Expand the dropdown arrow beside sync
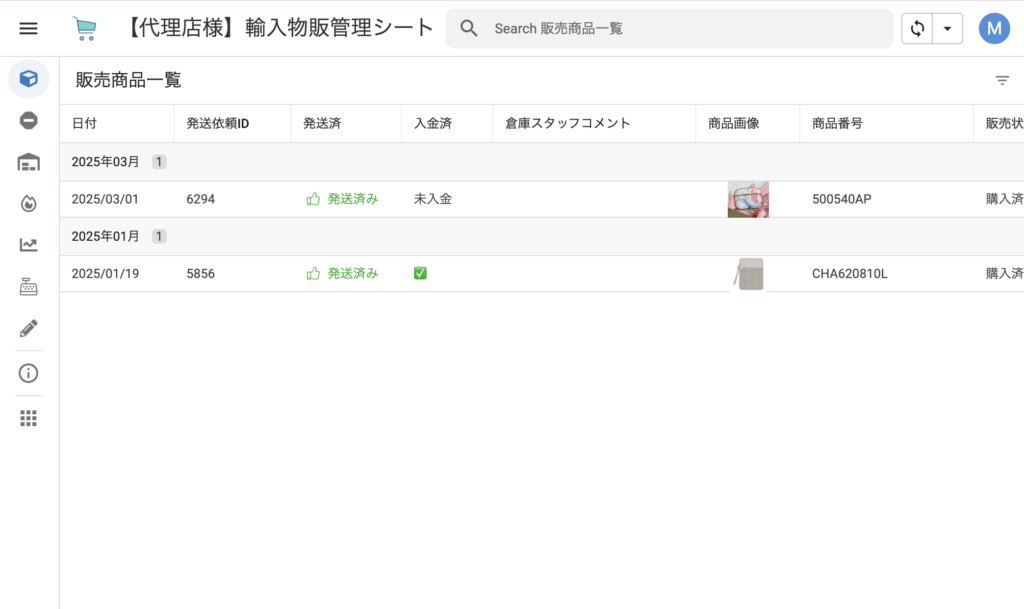The height and width of the screenshot is (609, 1024). 947,28
